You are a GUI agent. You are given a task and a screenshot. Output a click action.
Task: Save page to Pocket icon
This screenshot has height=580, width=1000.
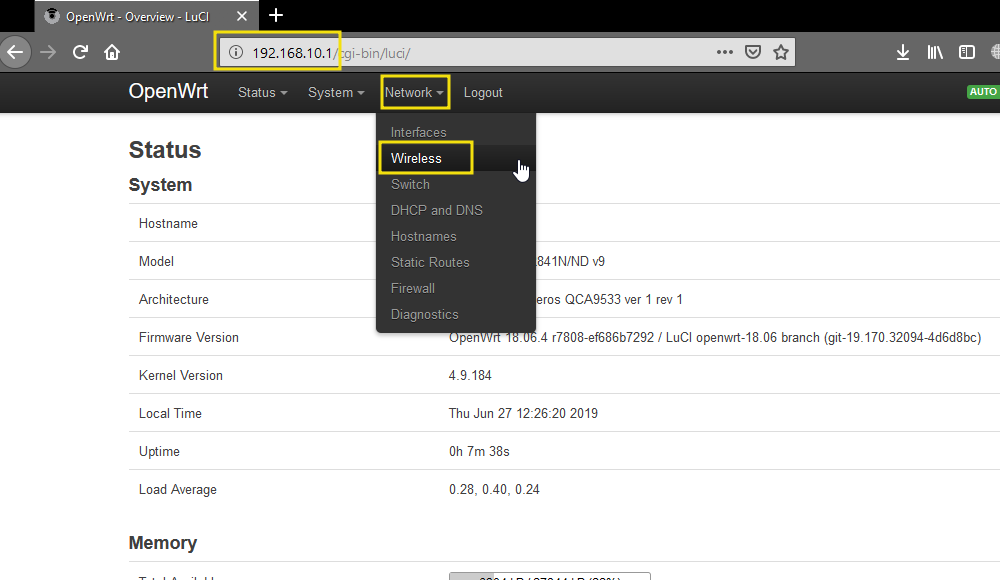(753, 52)
